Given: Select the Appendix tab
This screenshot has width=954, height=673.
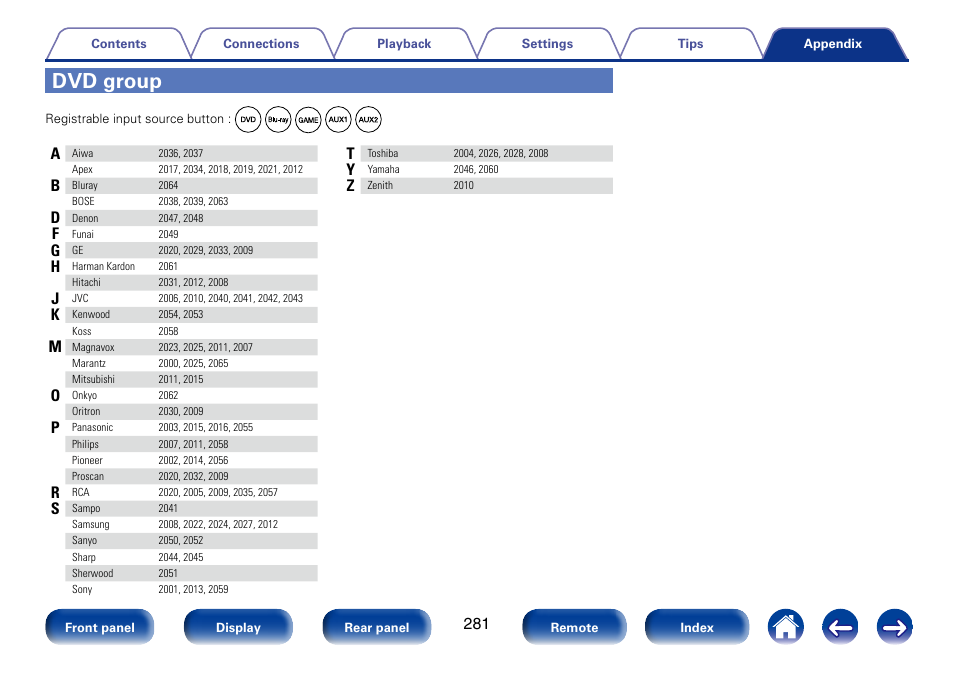Looking at the screenshot, I should coord(833,44).
